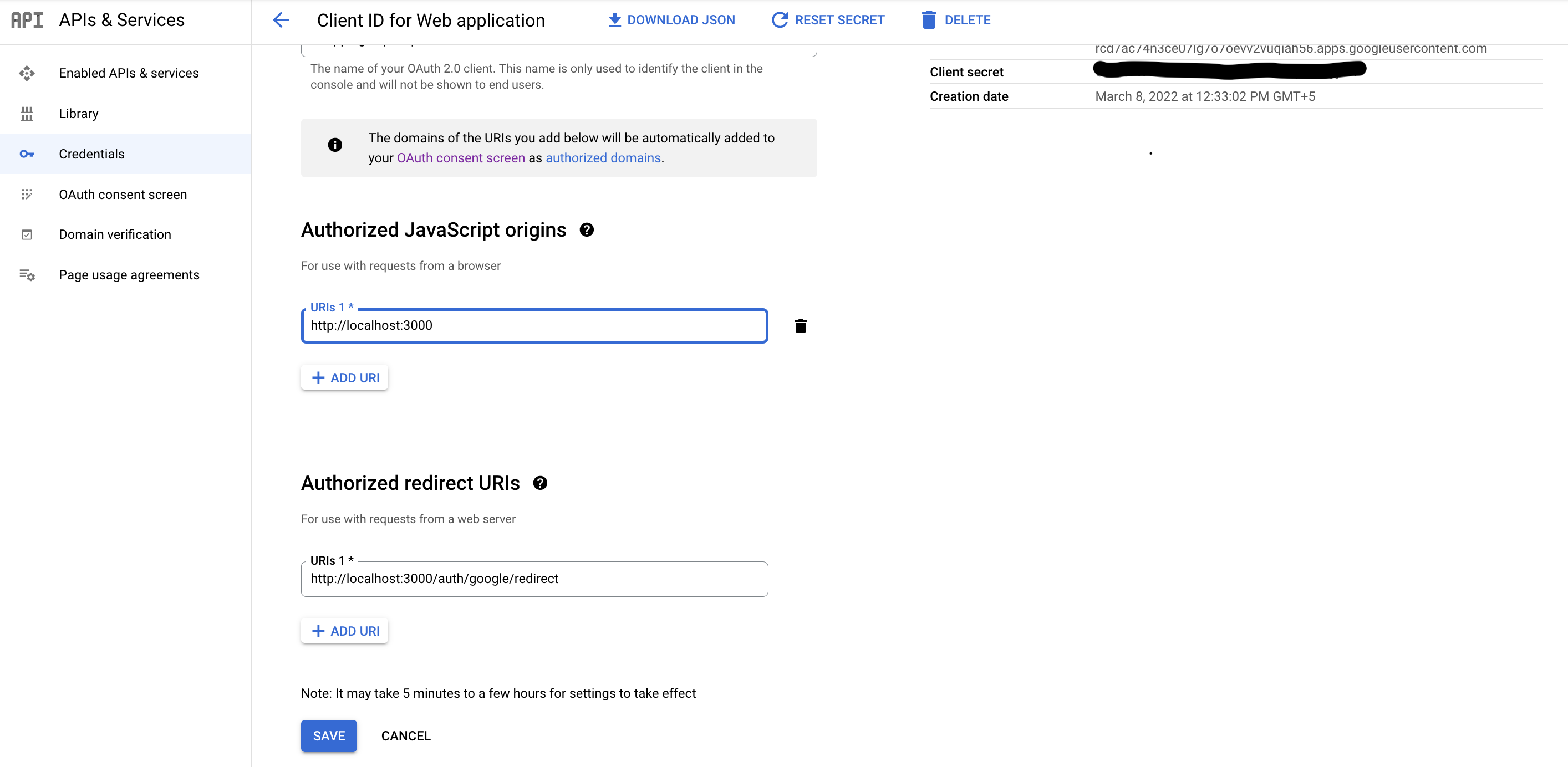Select the Library sidebar icon
Image resolution: width=1568 pixels, height=767 pixels.
(27, 113)
